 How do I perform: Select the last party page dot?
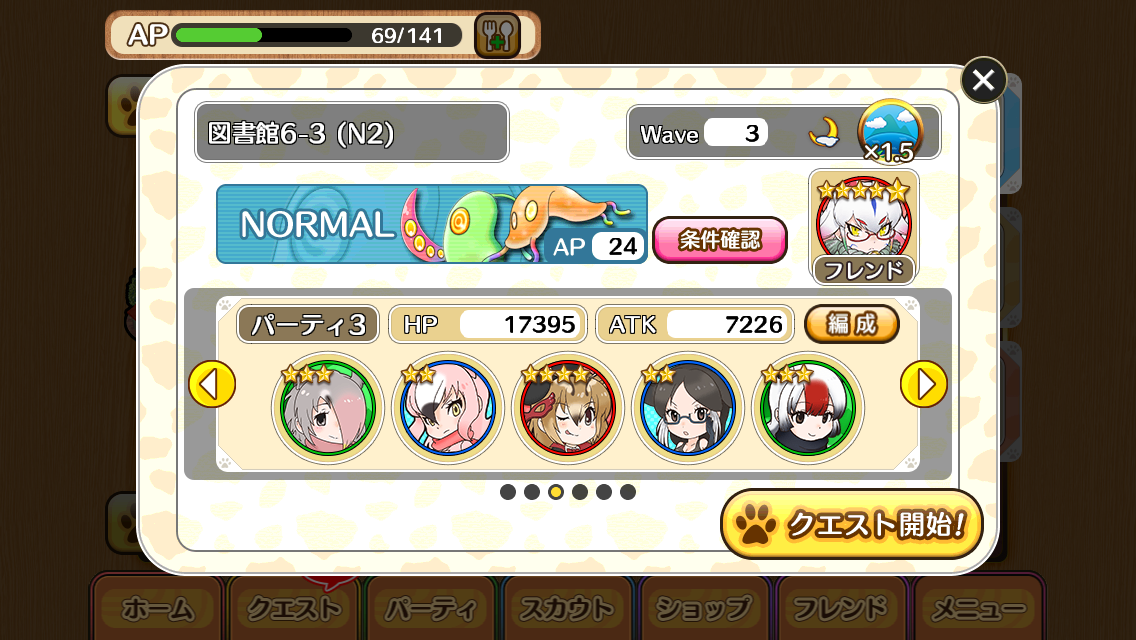628,492
